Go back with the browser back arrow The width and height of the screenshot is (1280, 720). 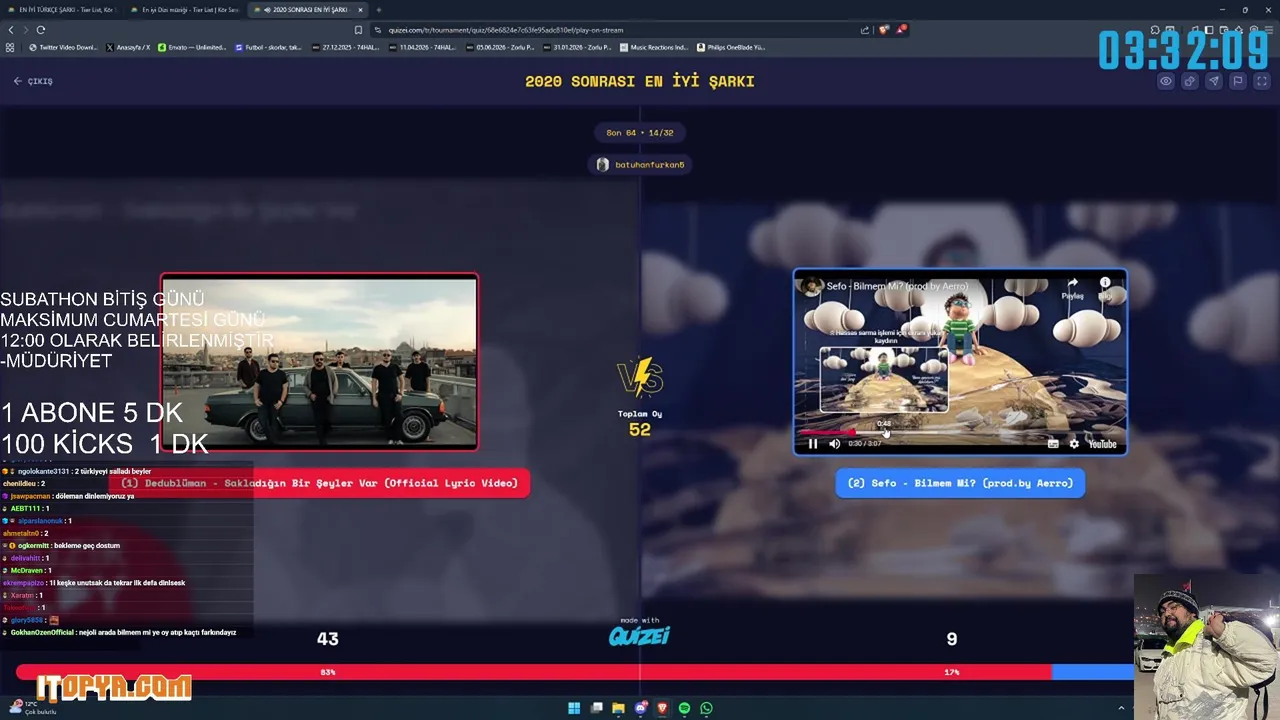(12, 30)
